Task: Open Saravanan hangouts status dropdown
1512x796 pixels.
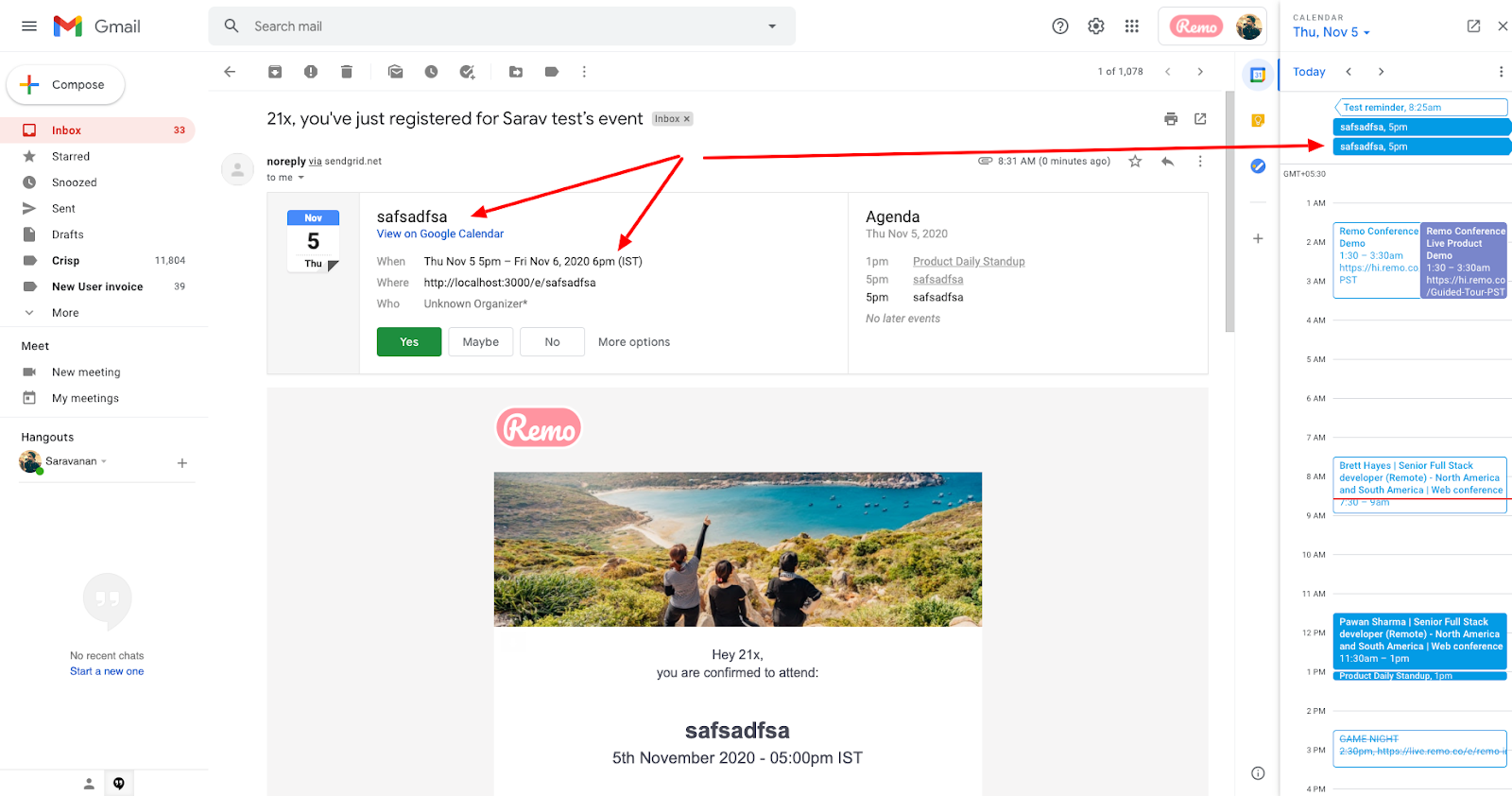Action: click(104, 461)
